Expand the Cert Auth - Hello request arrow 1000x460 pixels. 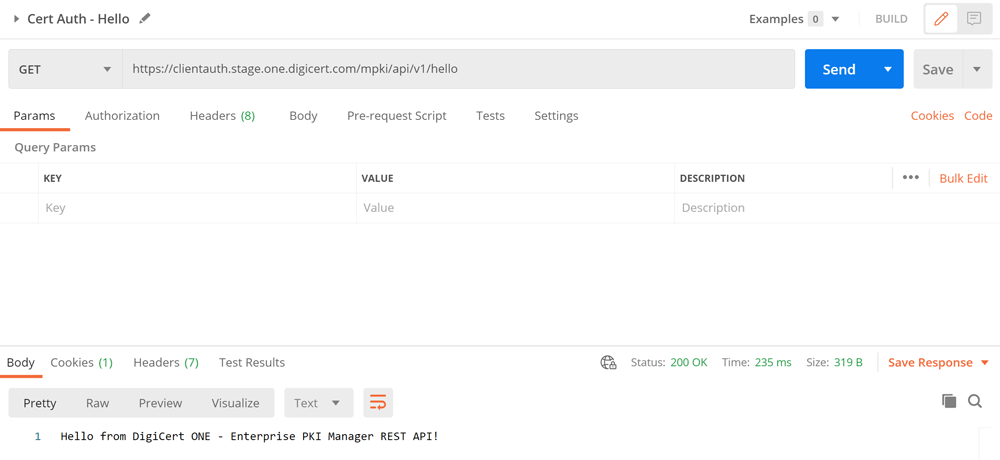click(x=17, y=19)
